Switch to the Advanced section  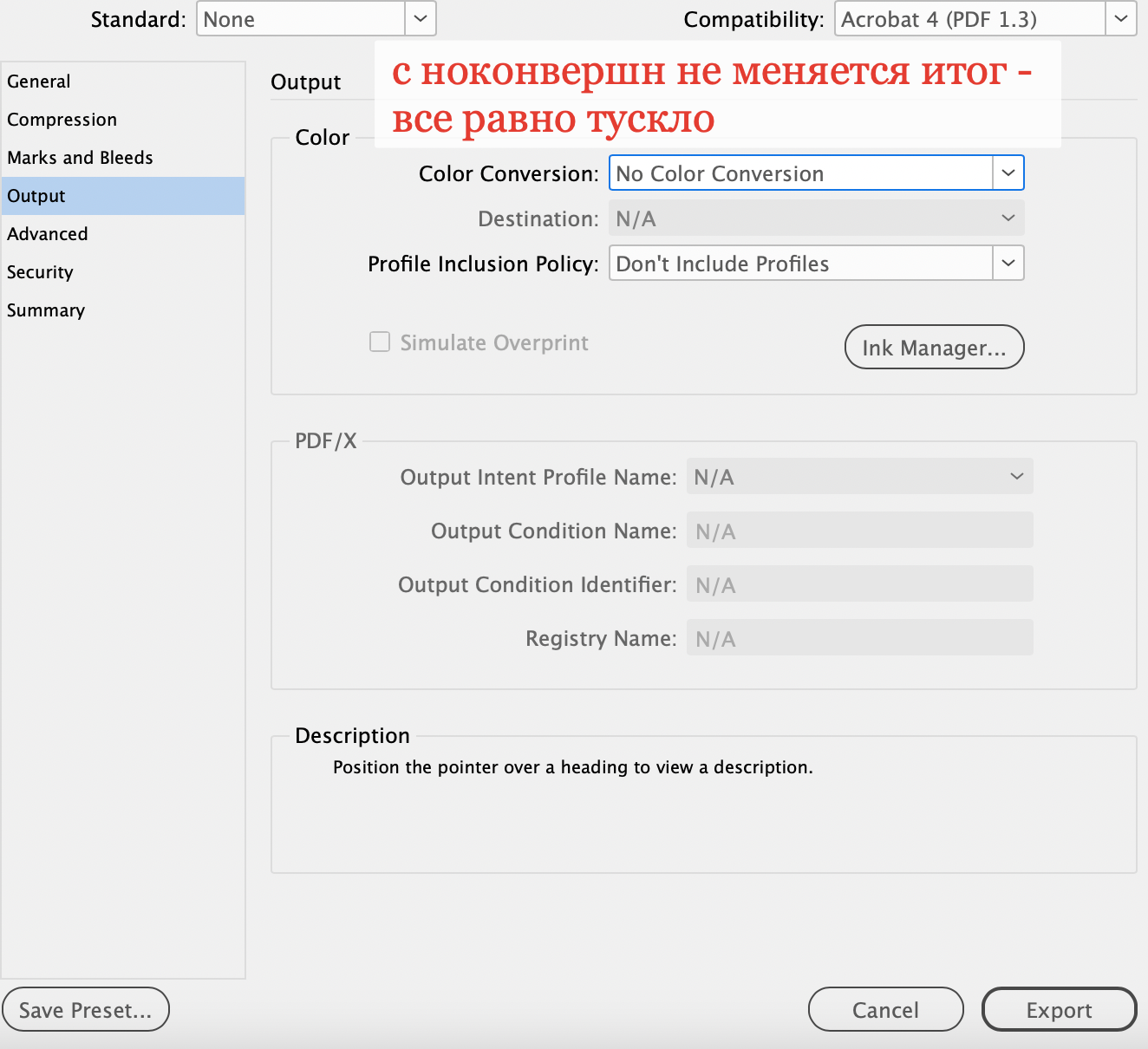tap(123, 234)
